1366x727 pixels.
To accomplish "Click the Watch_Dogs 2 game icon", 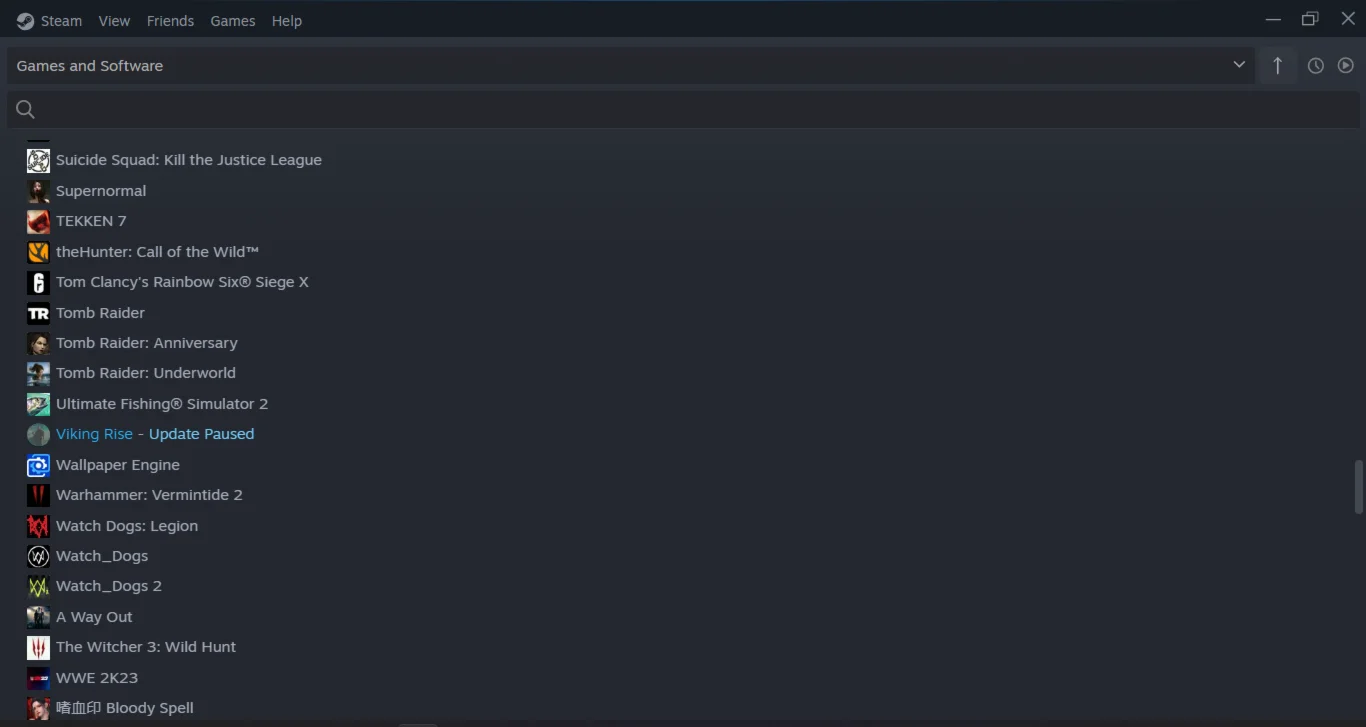I will [x=38, y=587].
